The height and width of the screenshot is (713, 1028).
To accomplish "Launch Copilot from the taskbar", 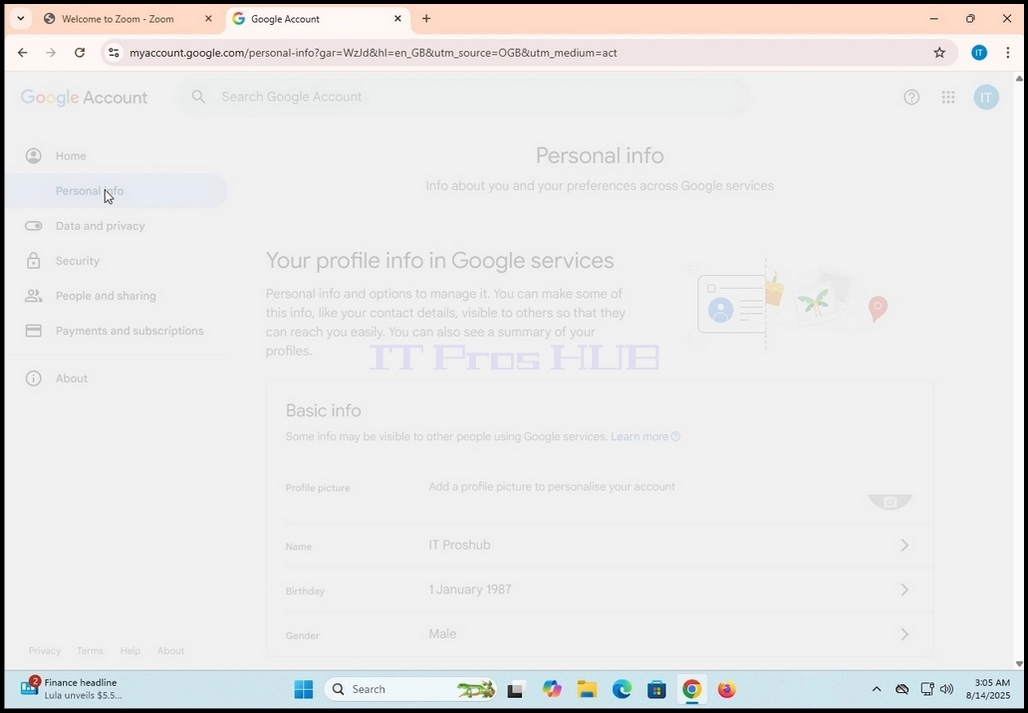I will tap(551, 689).
